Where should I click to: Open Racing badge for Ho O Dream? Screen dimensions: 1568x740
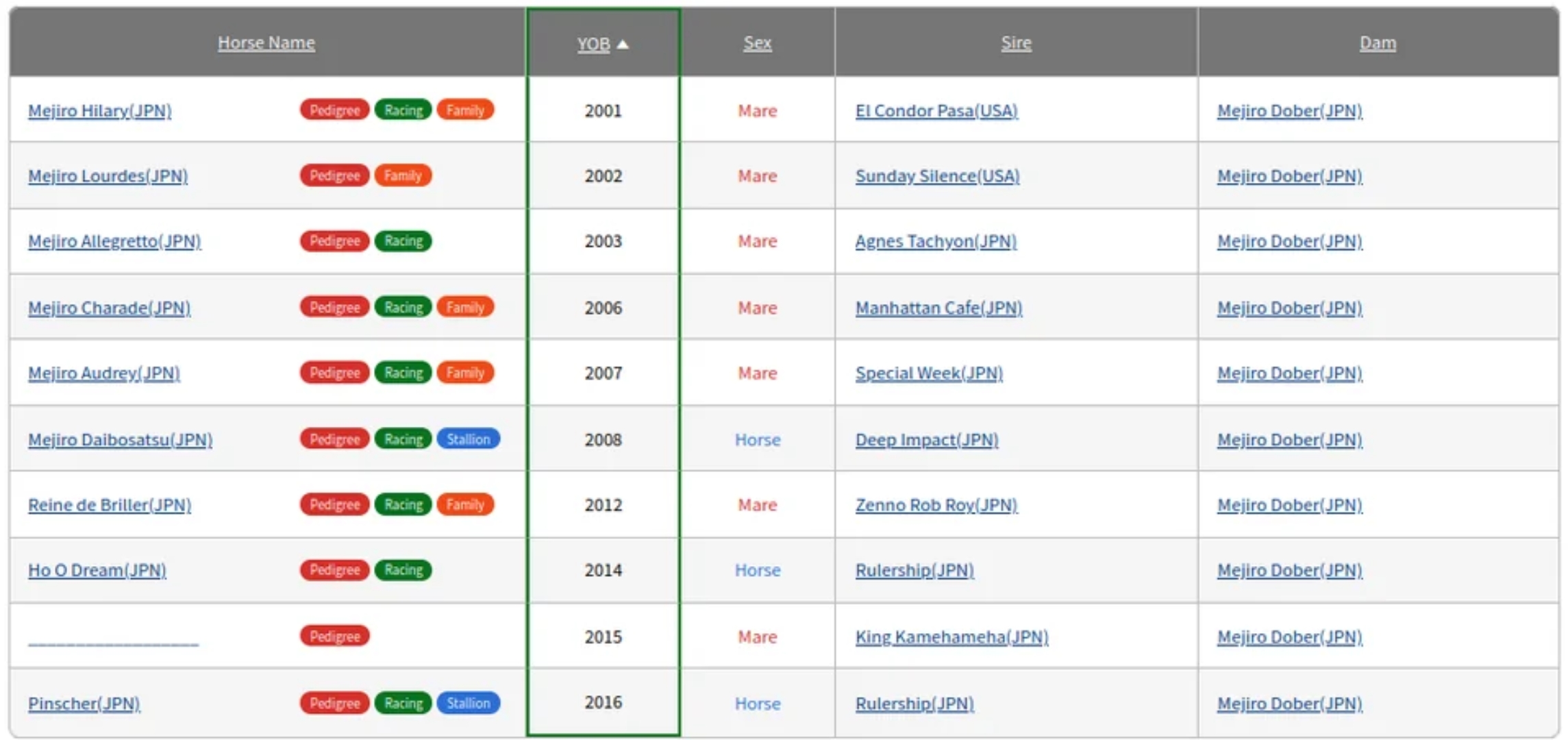[x=403, y=570]
